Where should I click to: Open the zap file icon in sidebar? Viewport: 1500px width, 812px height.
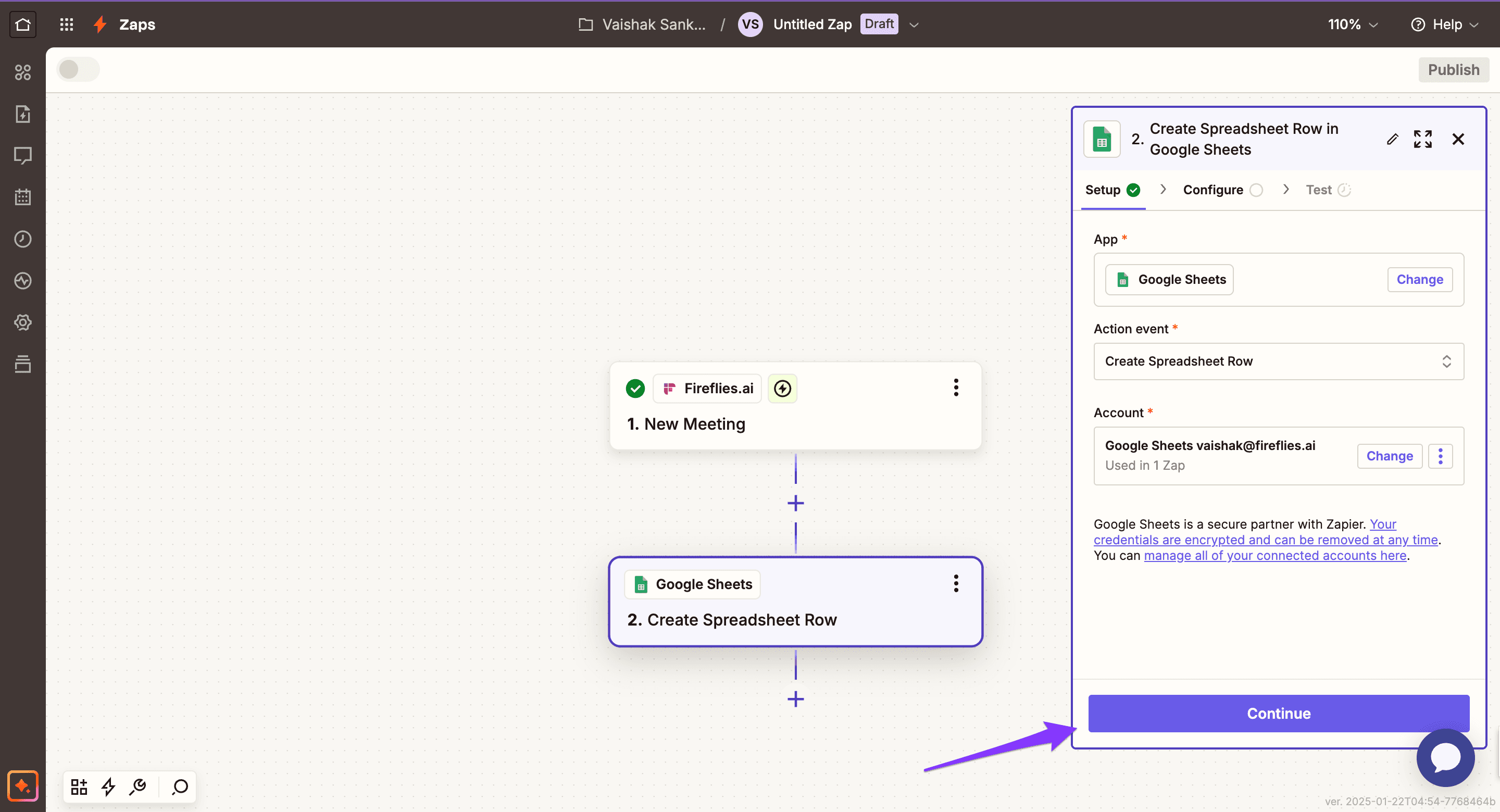[x=23, y=114]
